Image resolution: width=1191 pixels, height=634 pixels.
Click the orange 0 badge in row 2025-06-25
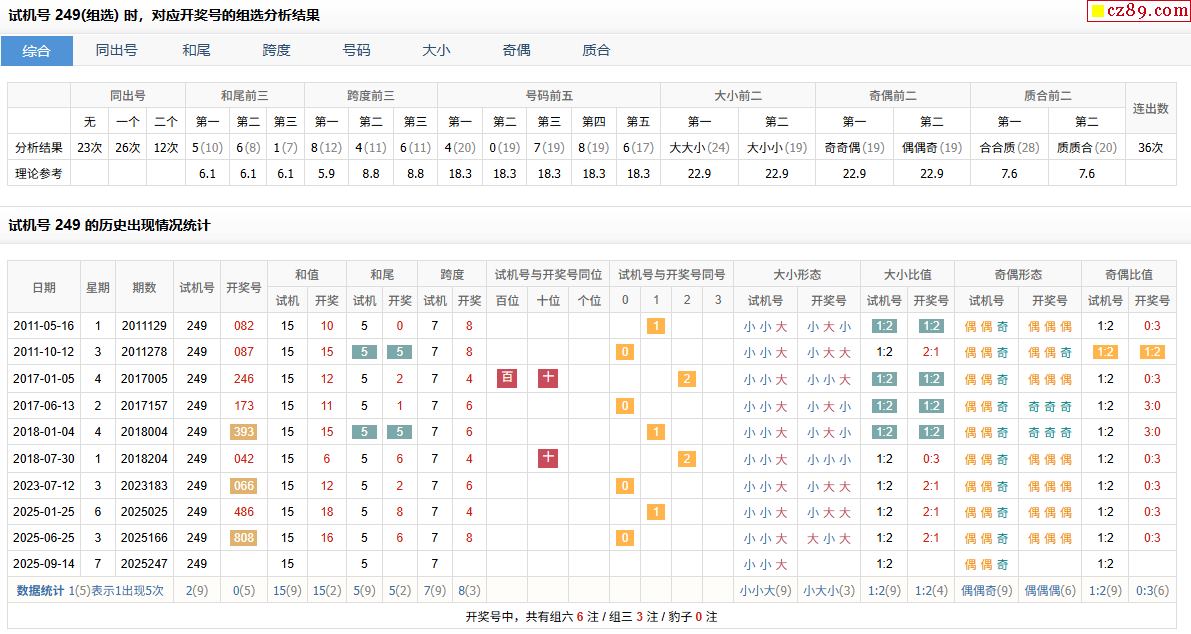625,538
